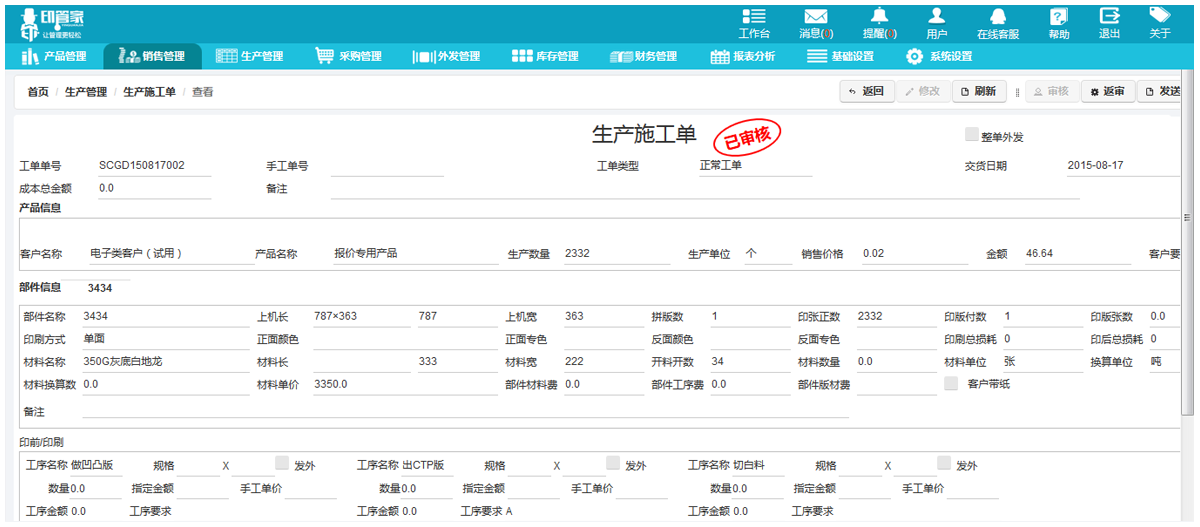Image resolution: width=1200 pixels, height=527 pixels.
Task: Click the 首页 breadcrumb link
Action: pyautogui.click(x=38, y=92)
